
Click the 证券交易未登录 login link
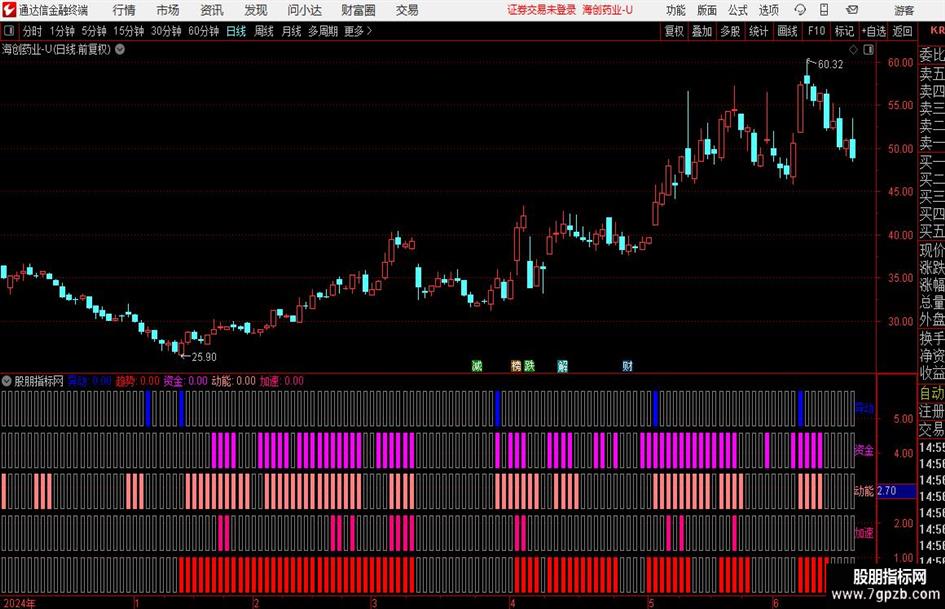coord(541,10)
